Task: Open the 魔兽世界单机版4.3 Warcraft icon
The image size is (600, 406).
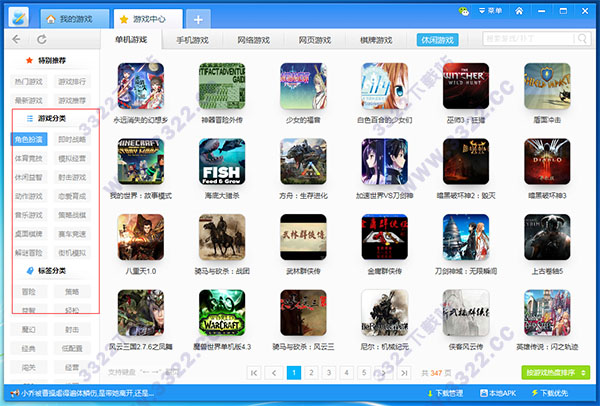Action: (x=222, y=313)
